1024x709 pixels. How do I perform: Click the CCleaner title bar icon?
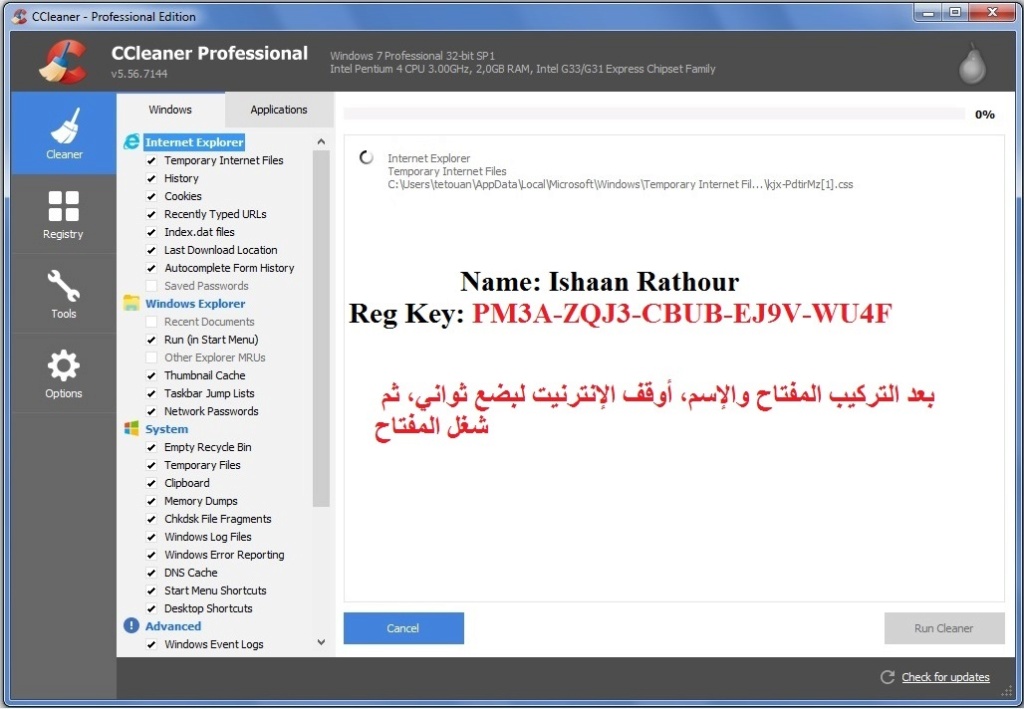(20, 16)
